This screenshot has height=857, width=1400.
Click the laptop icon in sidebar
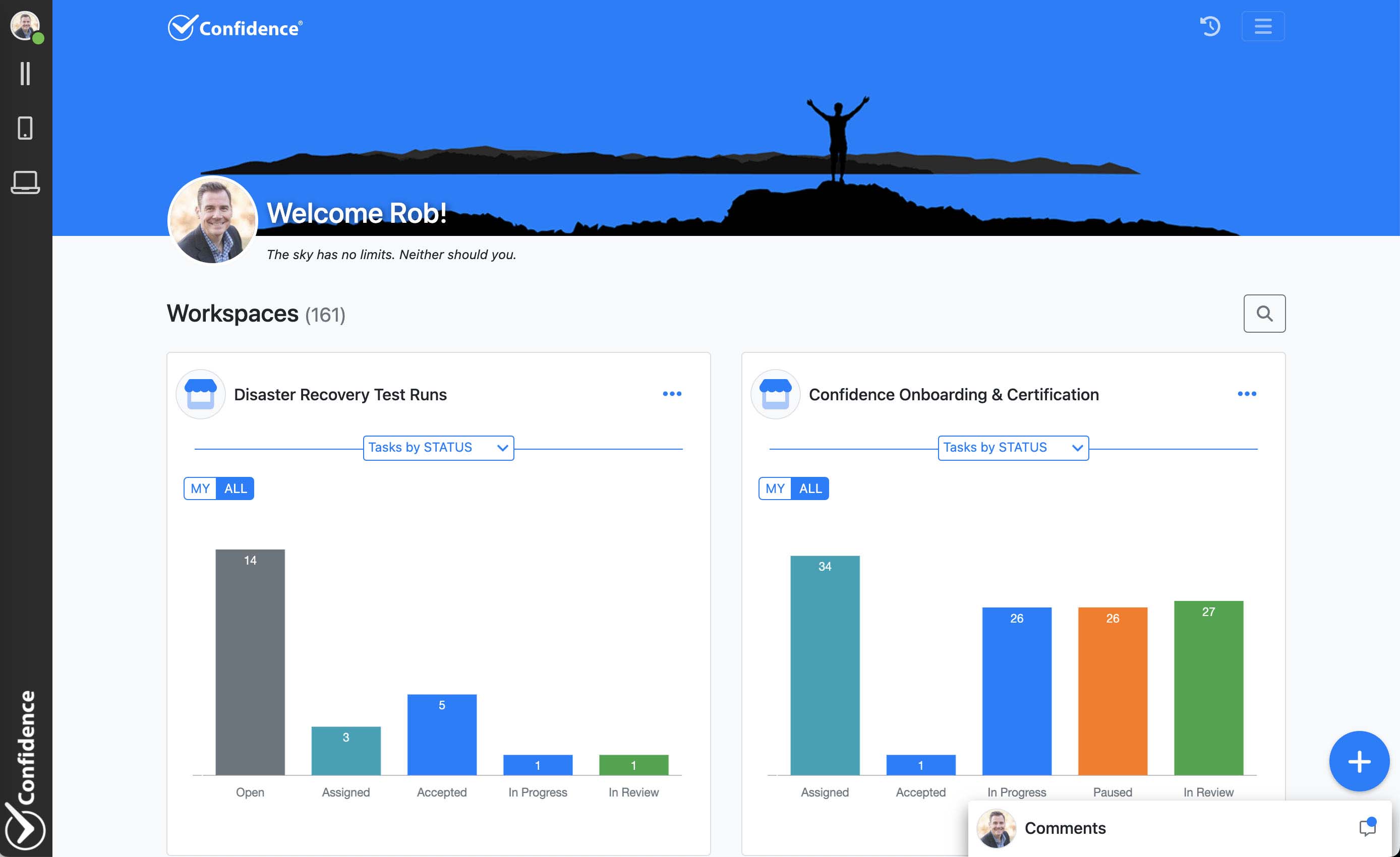[25, 182]
